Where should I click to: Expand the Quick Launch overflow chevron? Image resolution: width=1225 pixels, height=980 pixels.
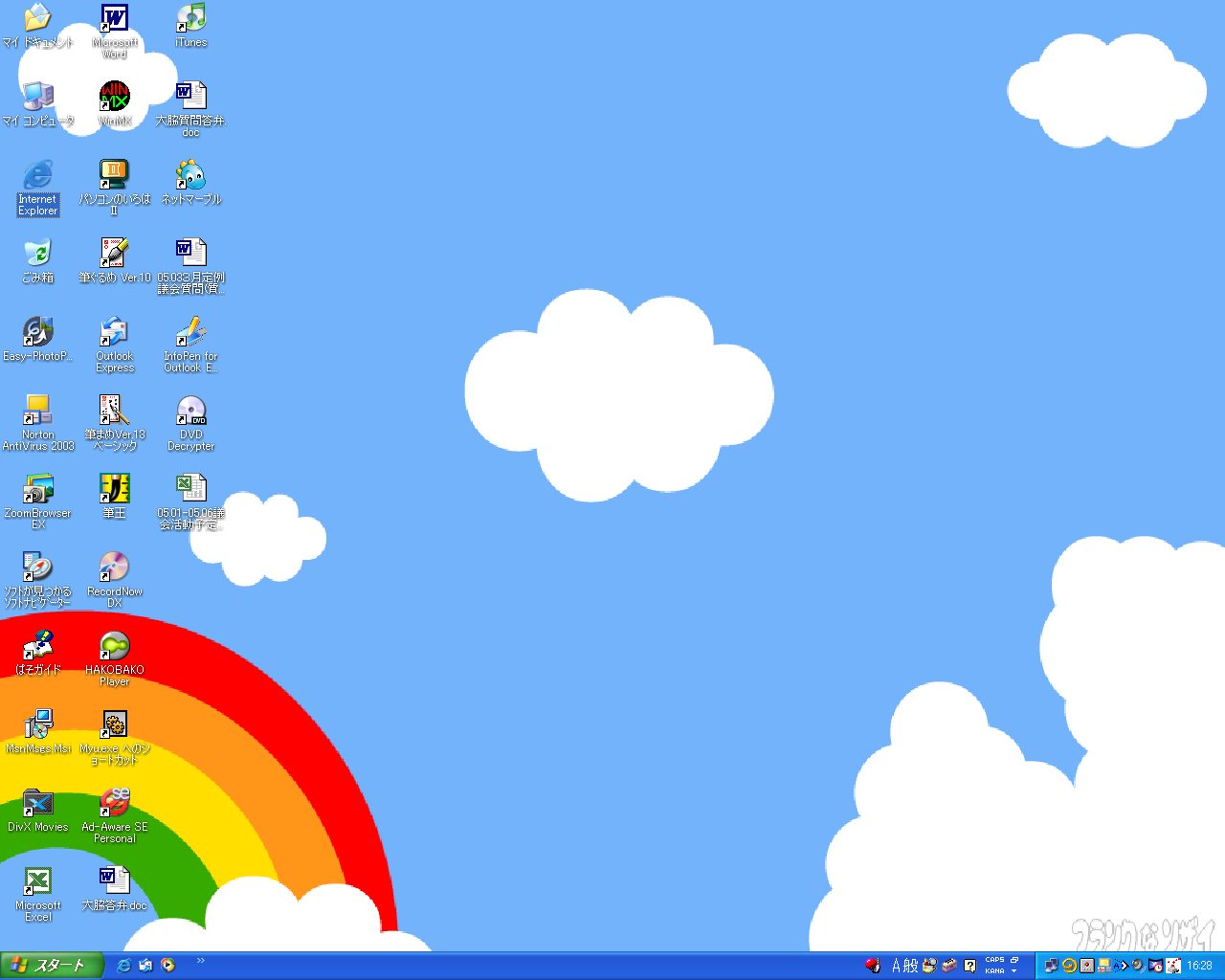pos(200,961)
